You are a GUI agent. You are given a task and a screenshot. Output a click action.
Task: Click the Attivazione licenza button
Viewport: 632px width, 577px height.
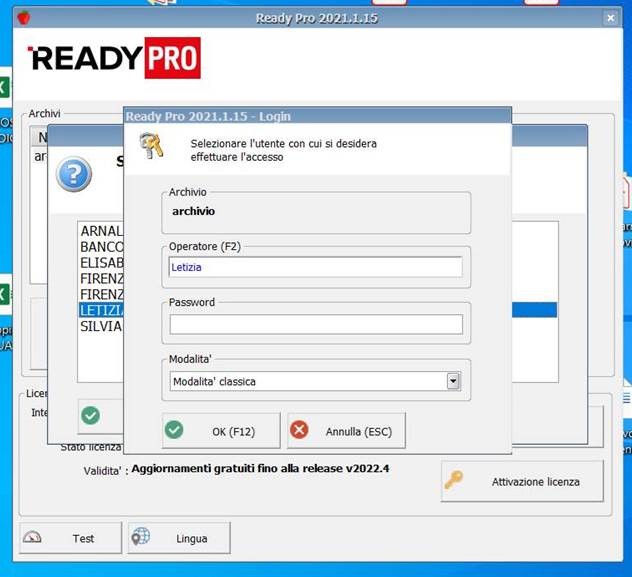point(522,481)
